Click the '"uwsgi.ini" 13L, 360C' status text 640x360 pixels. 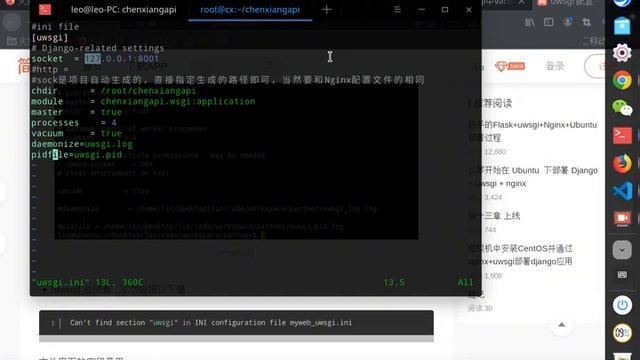pyautogui.click(x=87, y=282)
